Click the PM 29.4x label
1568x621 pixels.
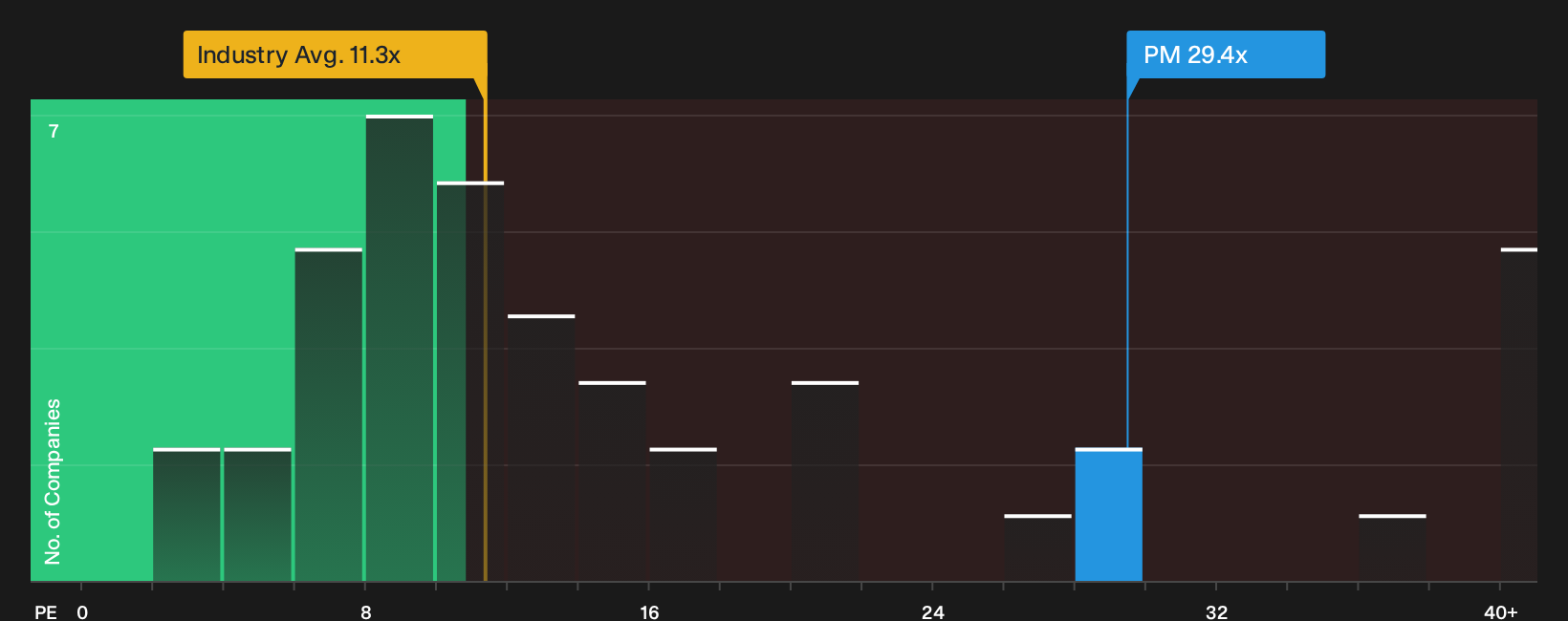click(1226, 54)
